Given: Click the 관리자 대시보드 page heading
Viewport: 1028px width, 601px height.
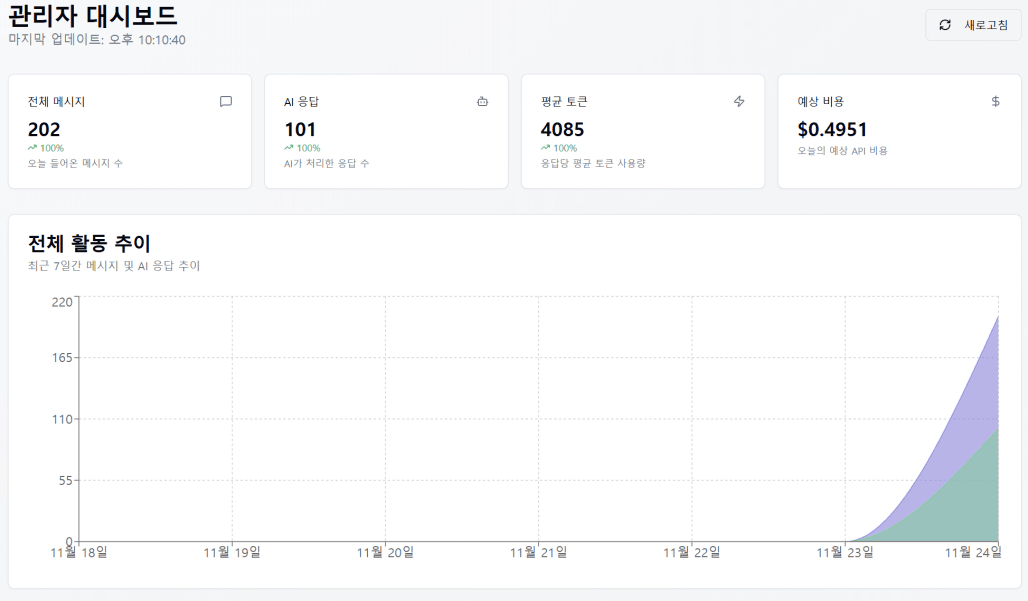Looking at the screenshot, I should click(92, 14).
